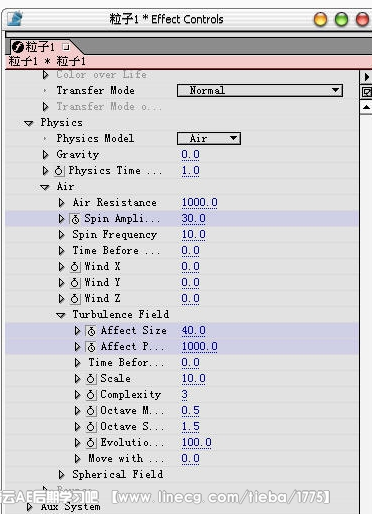Toggle stopwatch for Spin Amplitude
Viewport: 372px width, 514px height.
tap(75, 219)
